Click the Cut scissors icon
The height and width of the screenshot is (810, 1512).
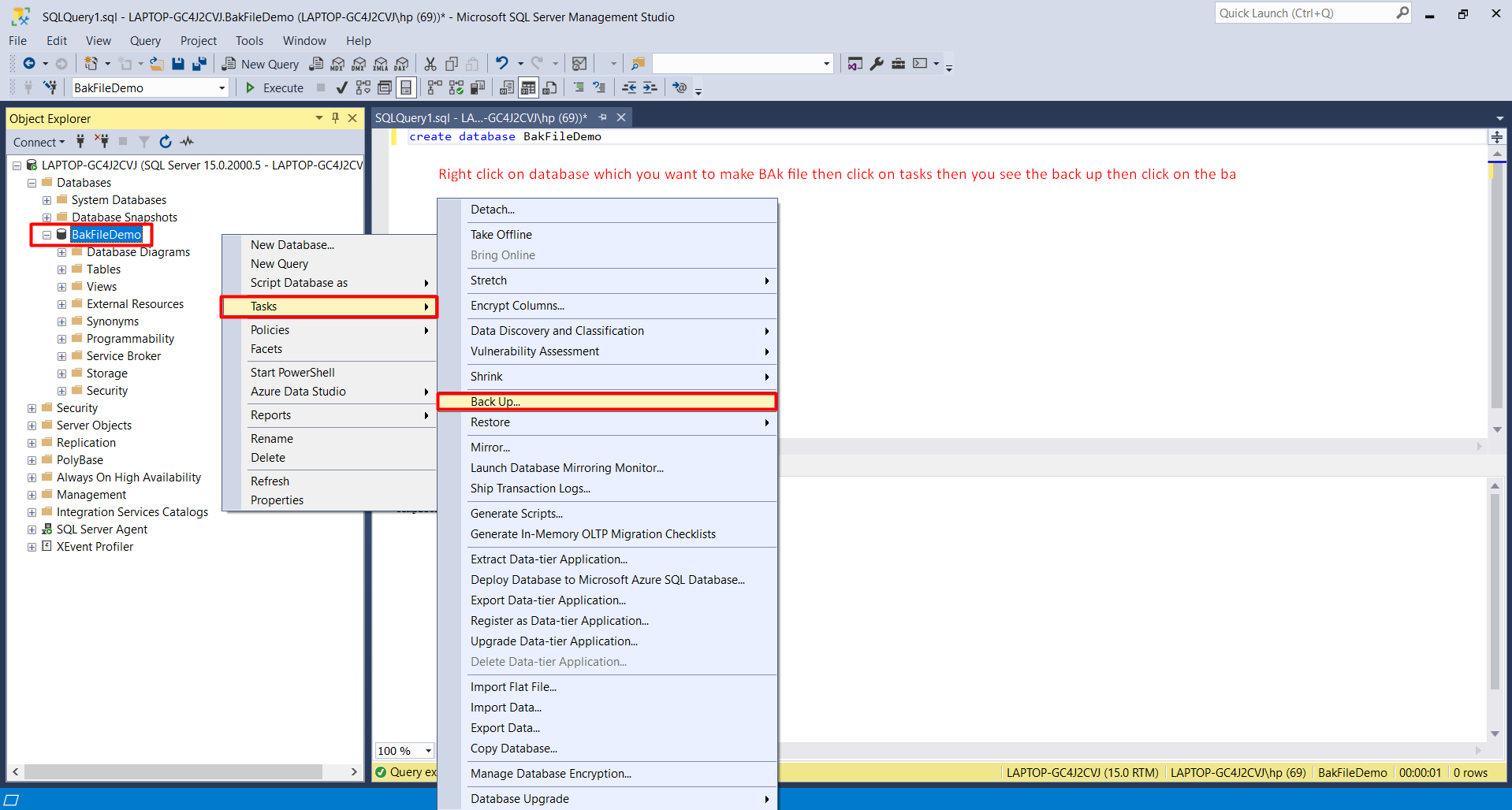coord(430,64)
